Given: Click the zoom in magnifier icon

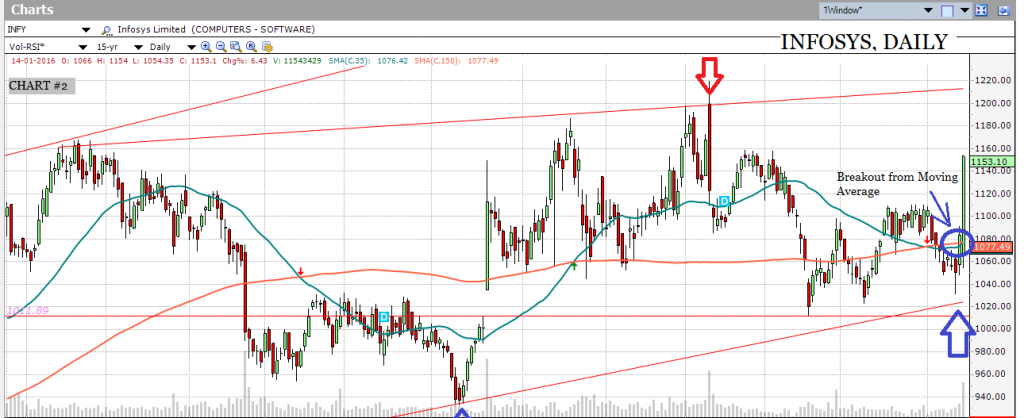Looking at the screenshot, I should (x=206, y=46).
